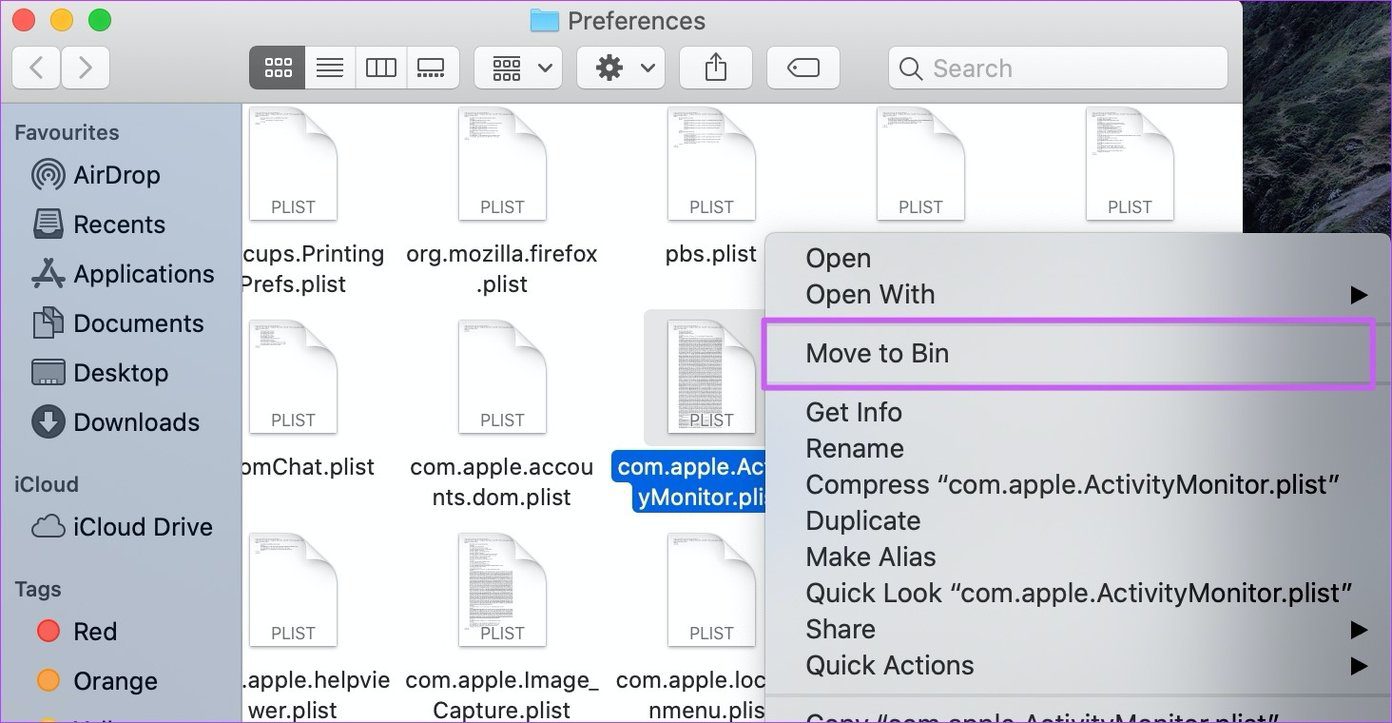Viewport: 1392px width, 723px height.
Task: Open Recents in the sidebar
Action: pyautogui.click(x=99, y=224)
